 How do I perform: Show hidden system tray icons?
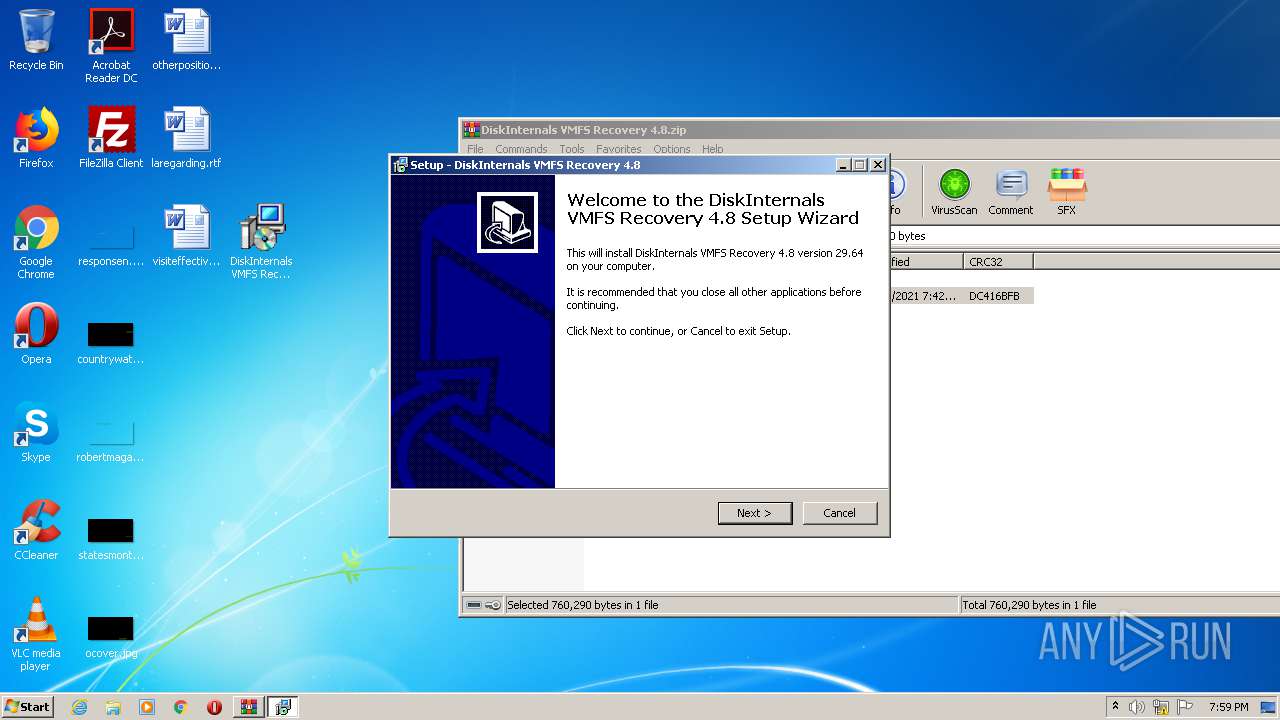(1115, 707)
